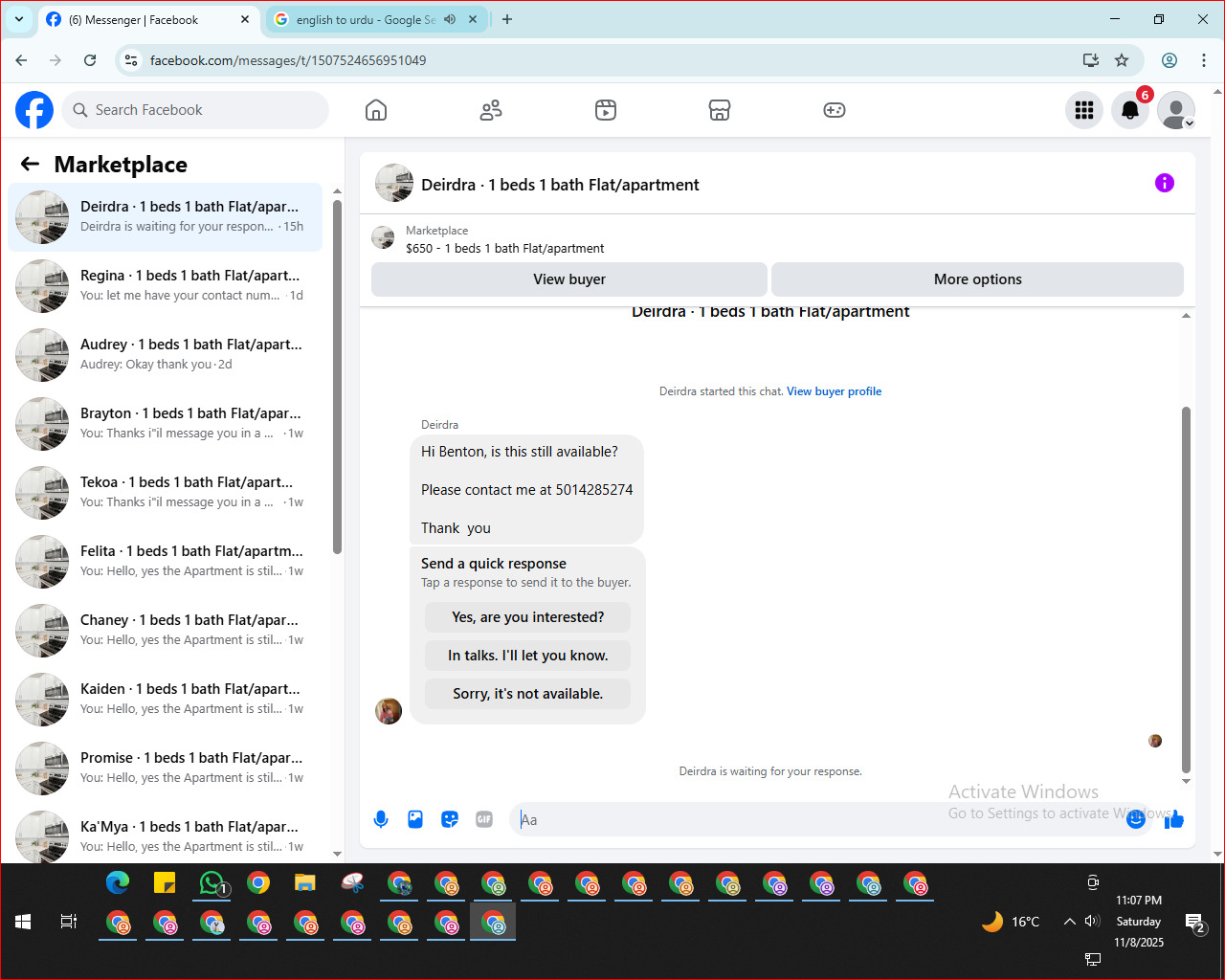Open the Friends icon in top navigation
This screenshot has width=1225, height=980.
pos(491,110)
